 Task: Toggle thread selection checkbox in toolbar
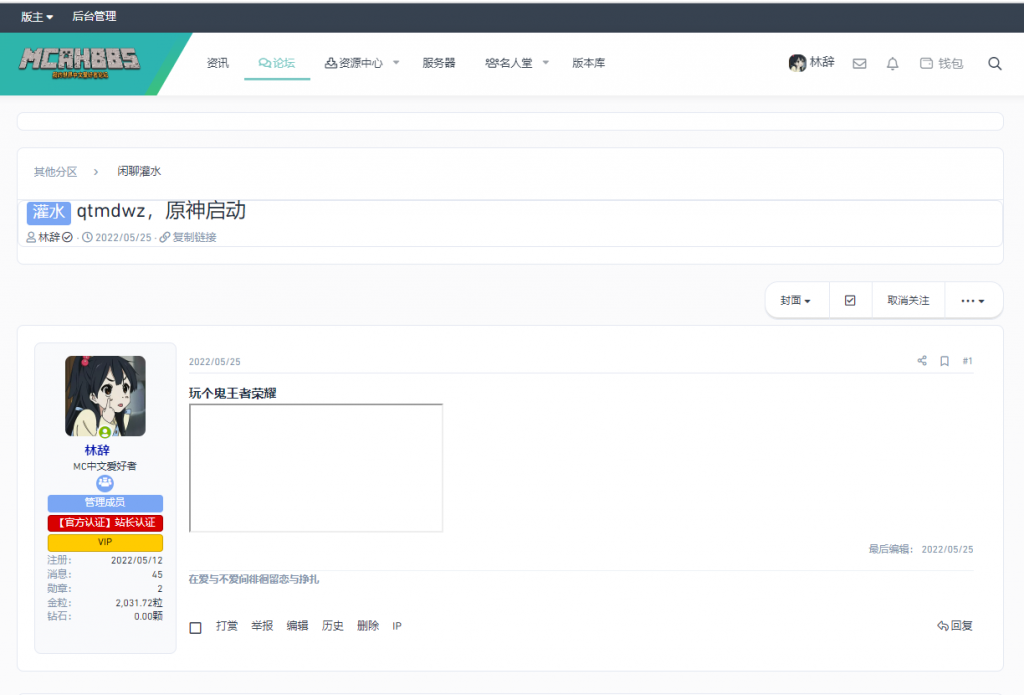[850, 300]
